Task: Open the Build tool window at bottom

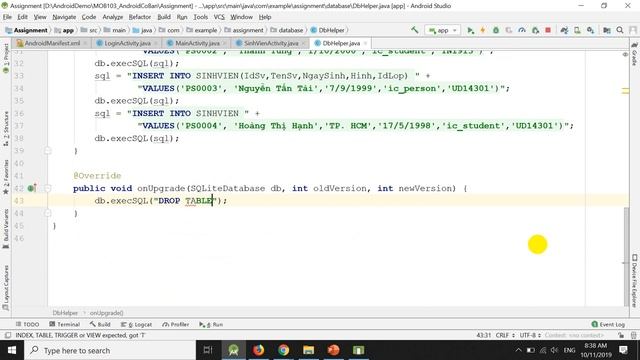Action: 100,324
